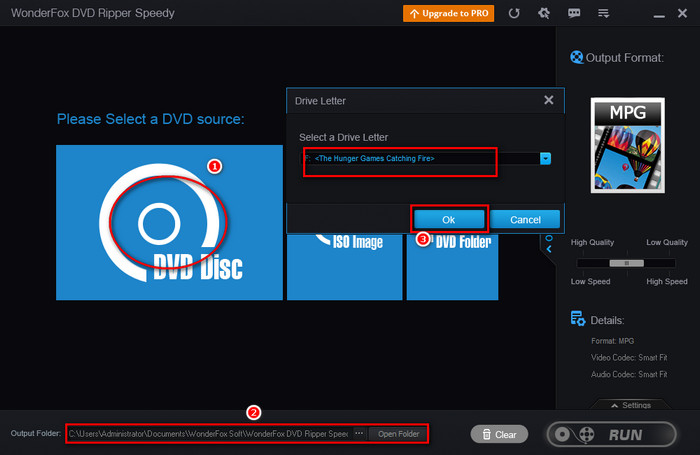Click the Open Folder button

pyautogui.click(x=398, y=434)
